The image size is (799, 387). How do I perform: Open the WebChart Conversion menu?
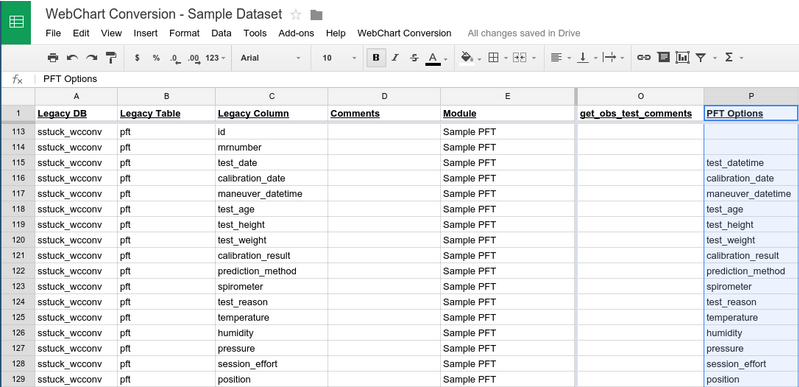[404, 33]
